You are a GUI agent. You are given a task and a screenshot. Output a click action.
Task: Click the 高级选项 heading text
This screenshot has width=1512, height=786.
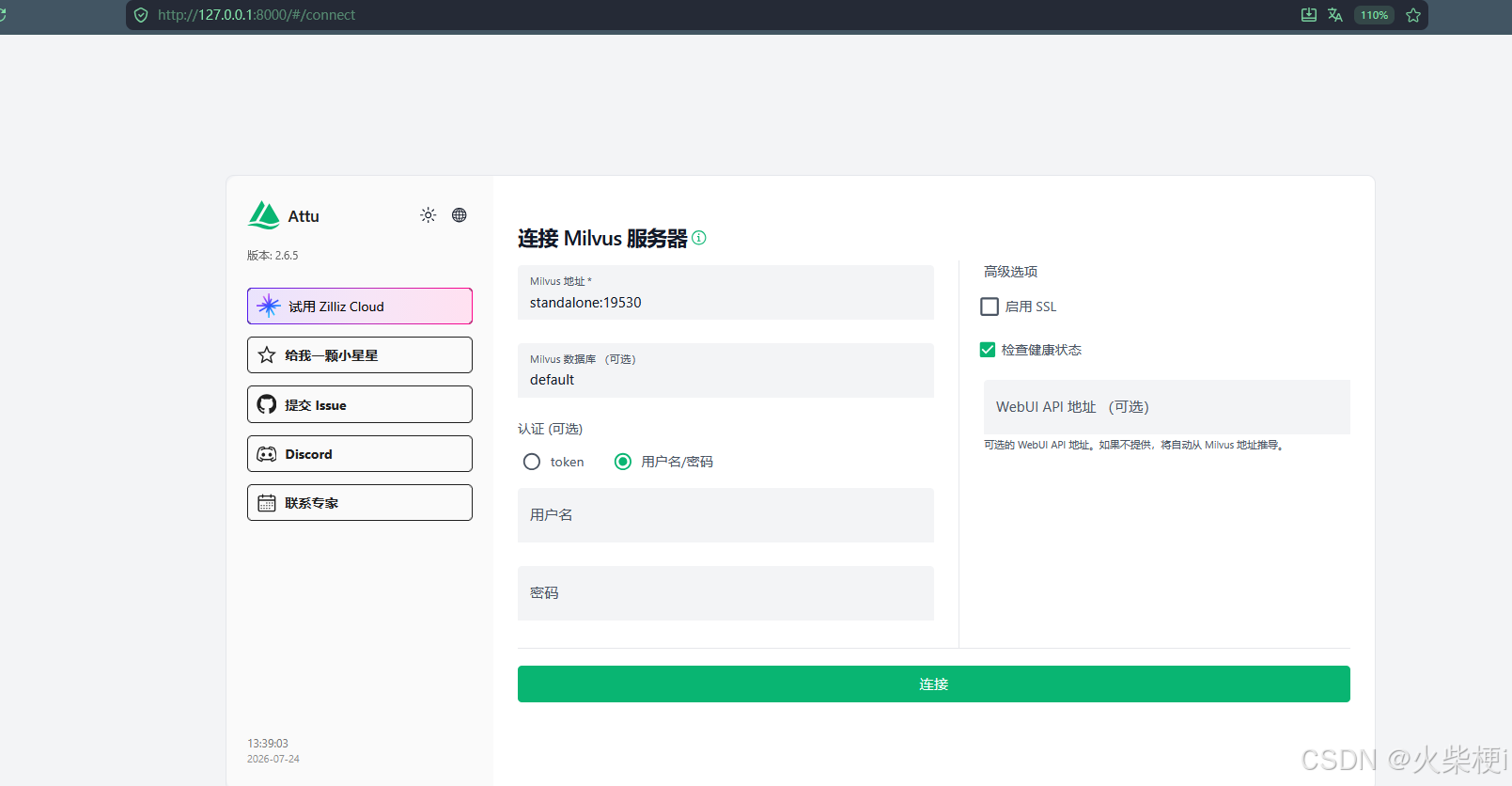1010,272
